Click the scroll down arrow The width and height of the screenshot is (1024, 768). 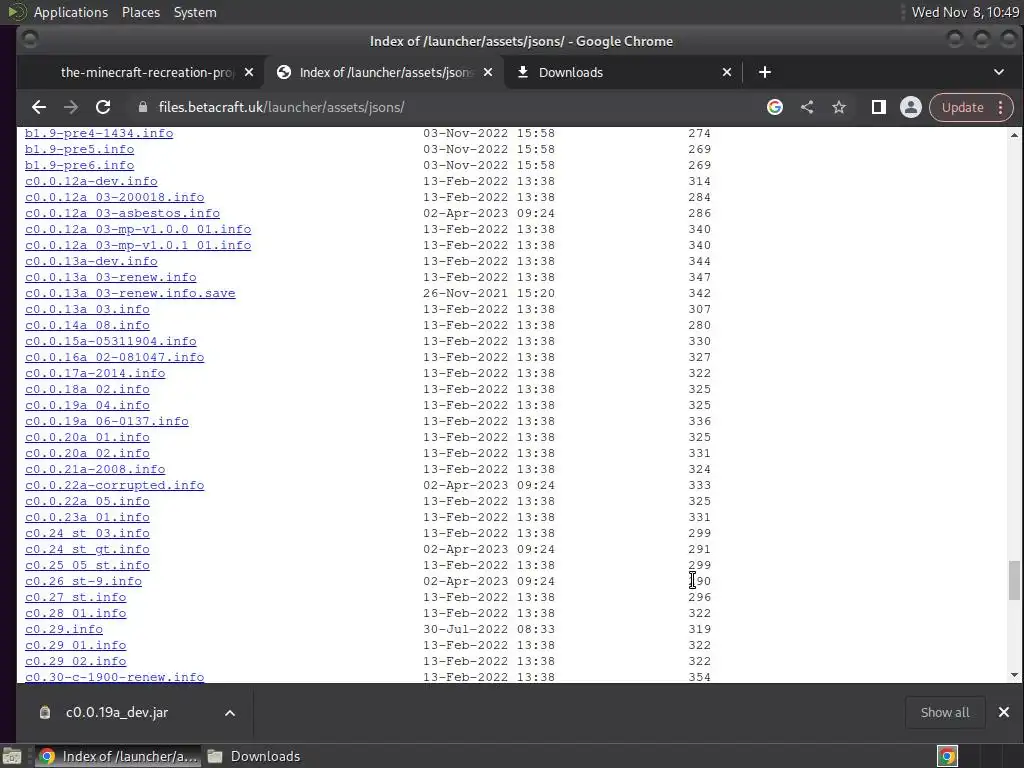(x=1014, y=675)
